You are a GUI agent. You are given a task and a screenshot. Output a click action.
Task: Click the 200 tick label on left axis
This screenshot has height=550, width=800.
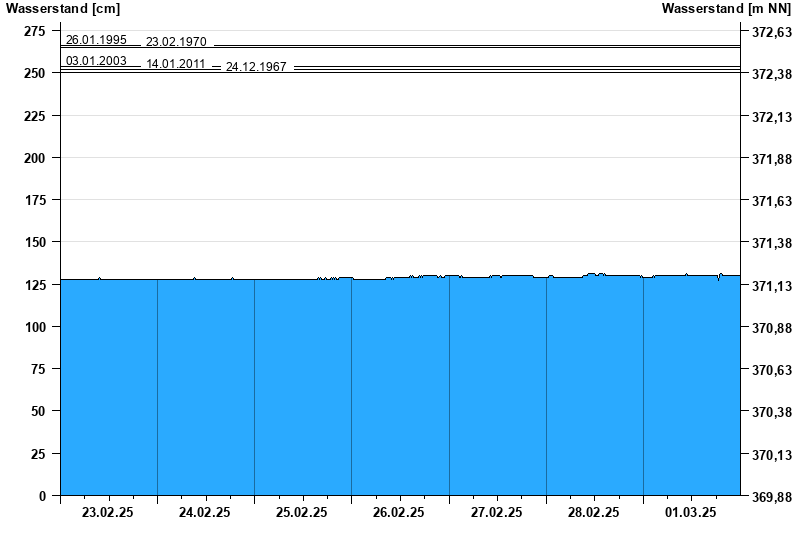[x=35, y=158]
